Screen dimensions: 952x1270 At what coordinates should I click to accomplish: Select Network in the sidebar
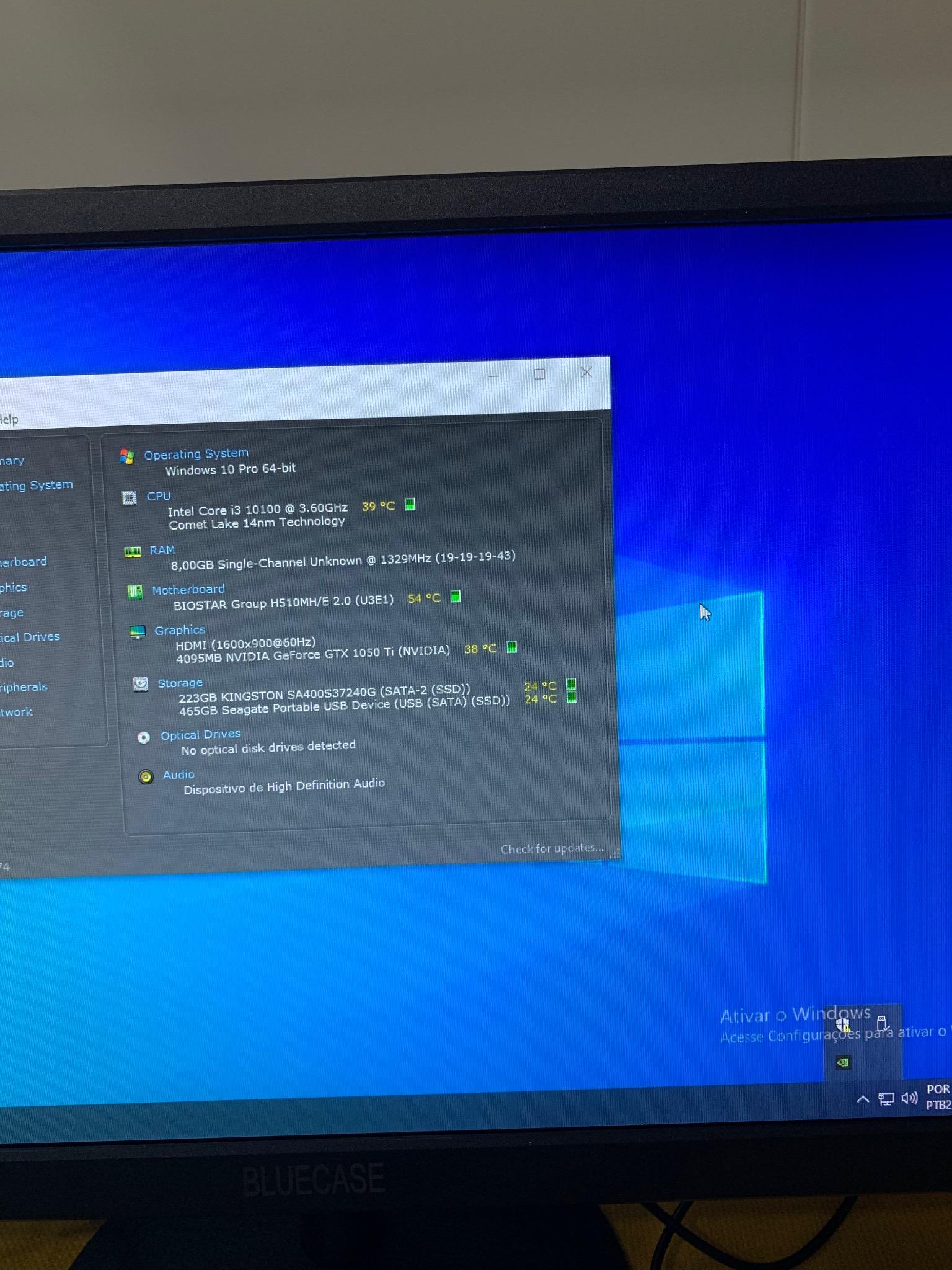click(16, 712)
